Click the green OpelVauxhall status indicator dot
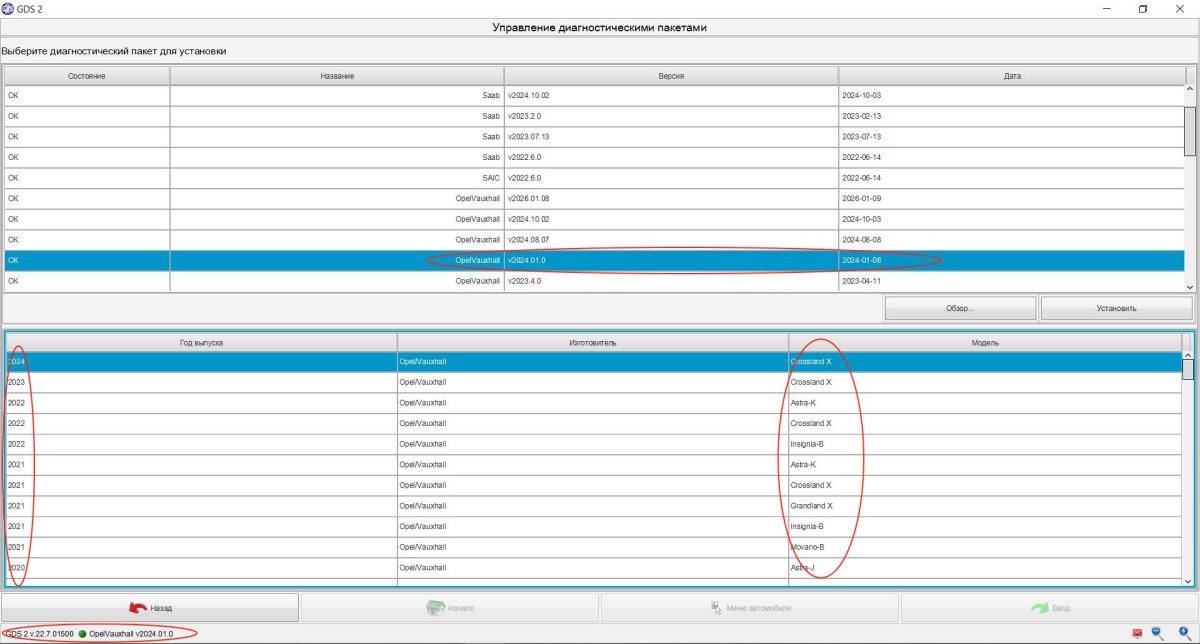The width and height of the screenshot is (1200, 644). coord(82,633)
